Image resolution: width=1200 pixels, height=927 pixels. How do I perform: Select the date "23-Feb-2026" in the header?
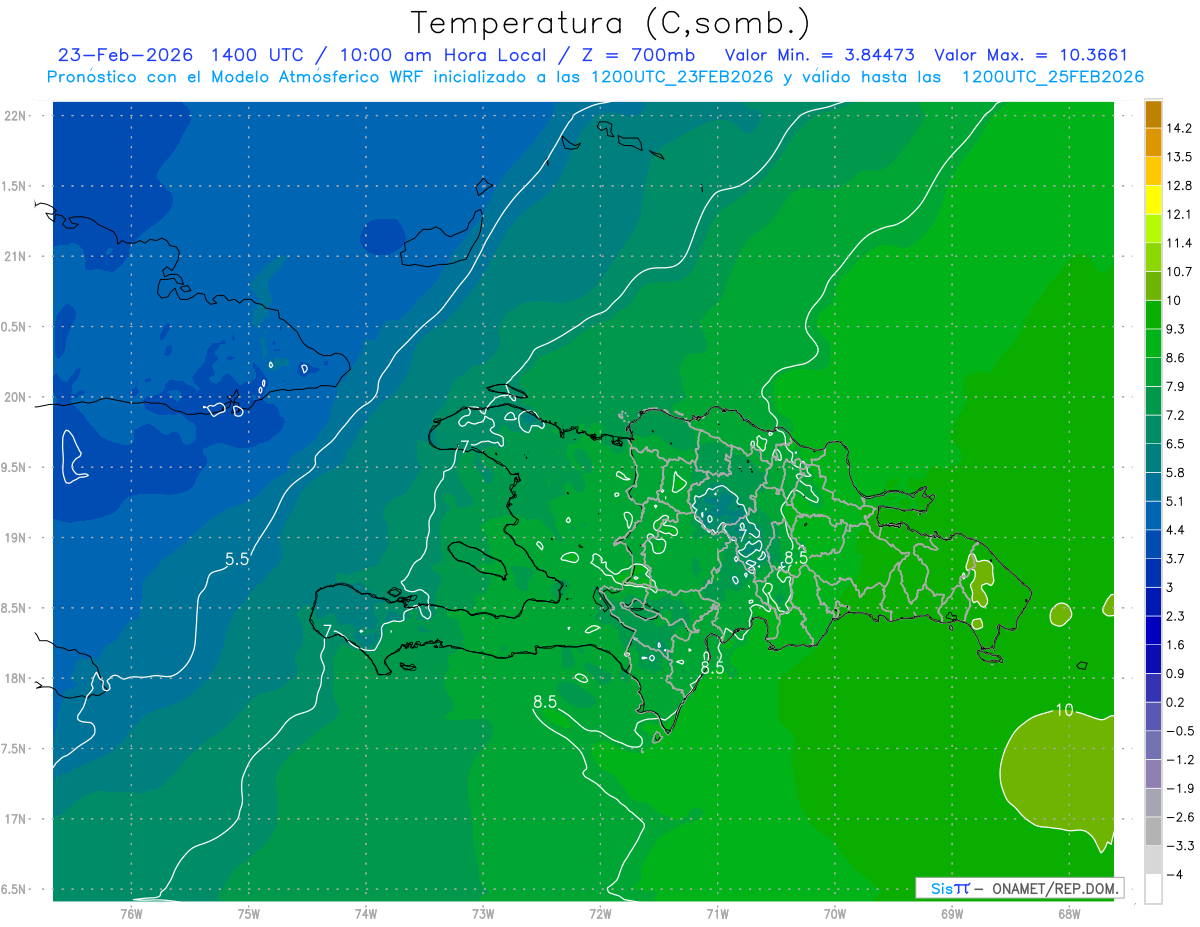[x=124, y=55]
